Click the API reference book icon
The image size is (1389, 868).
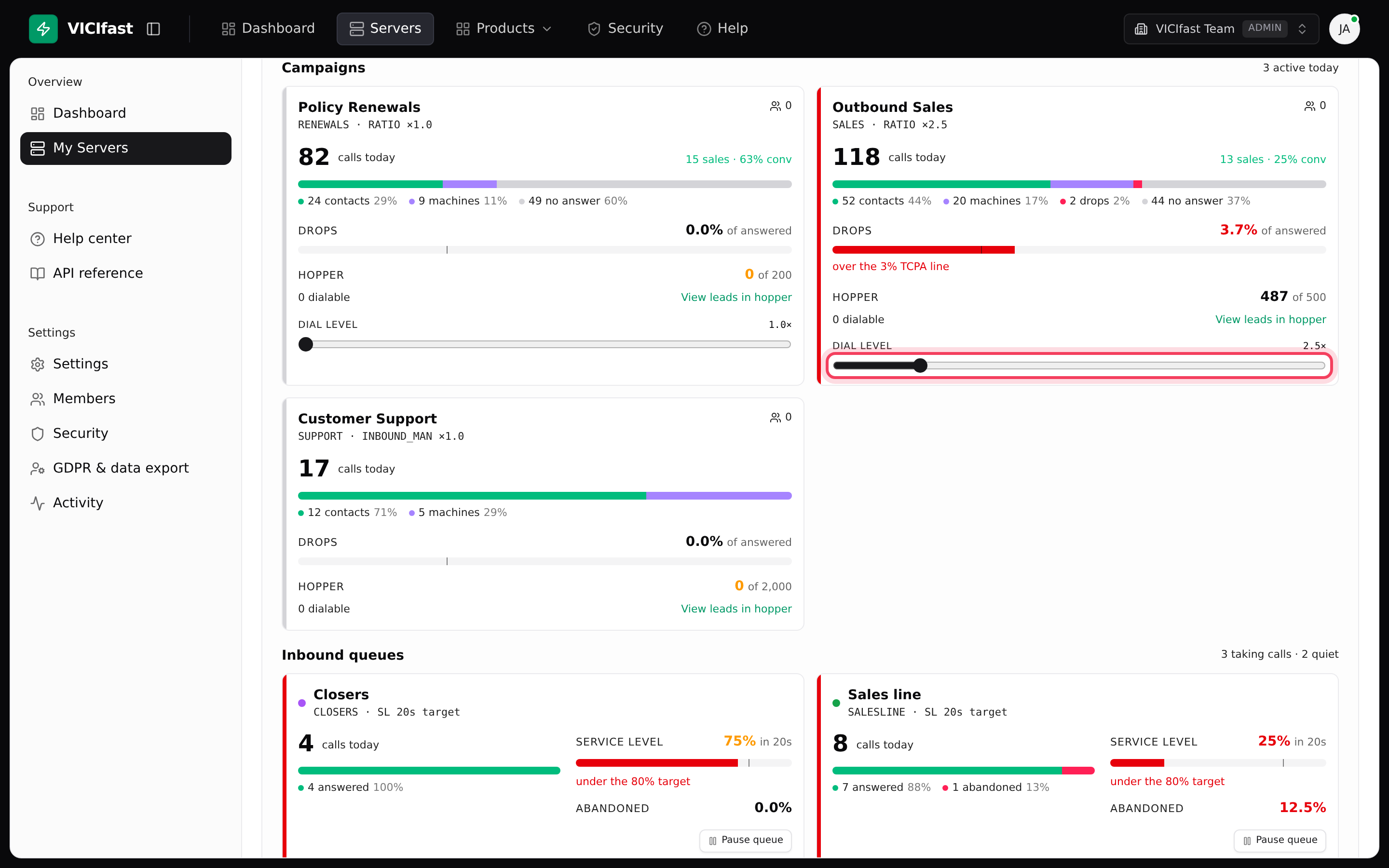(37, 273)
